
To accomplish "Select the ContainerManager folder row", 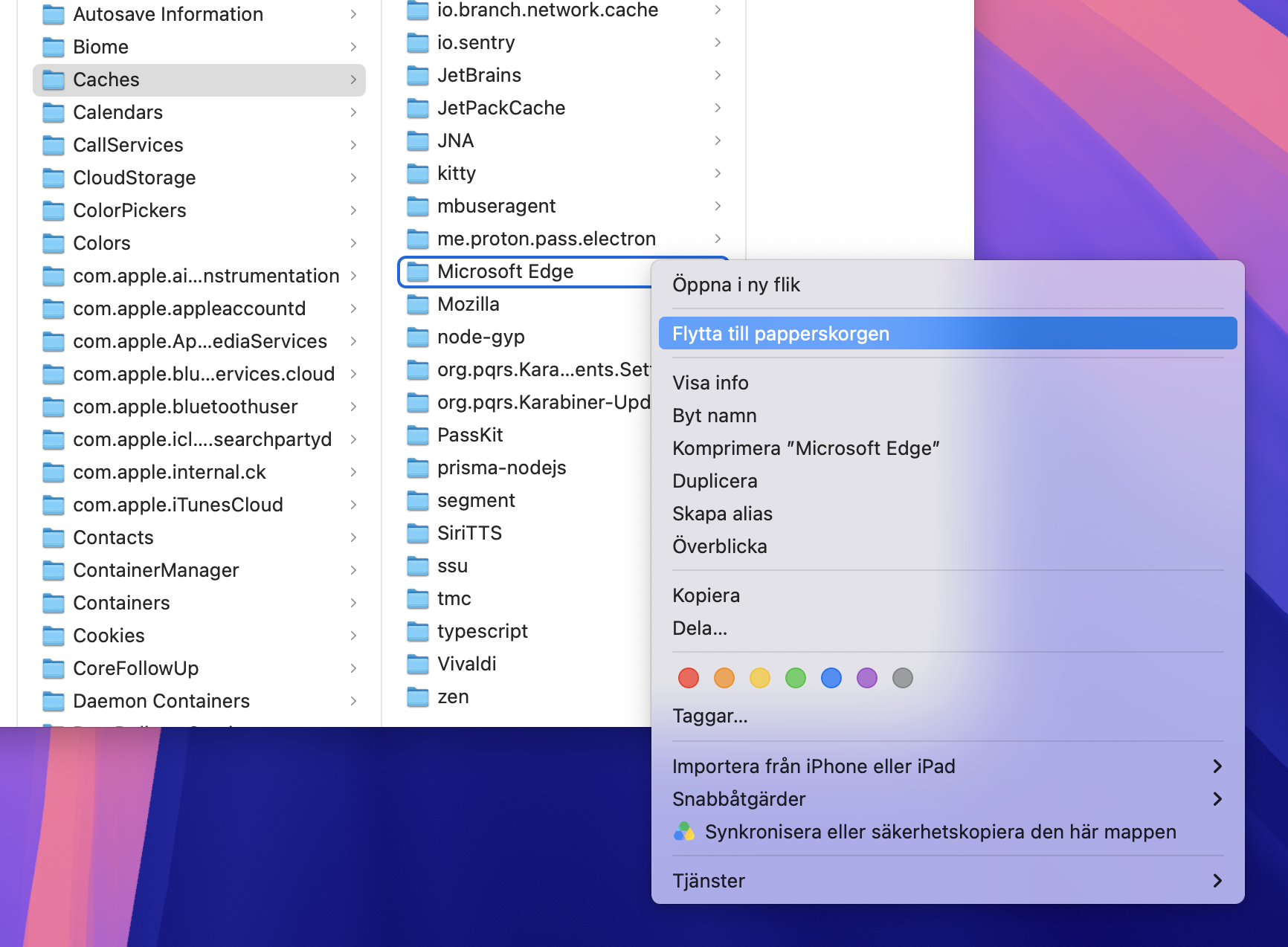I will tap(199, 570).
